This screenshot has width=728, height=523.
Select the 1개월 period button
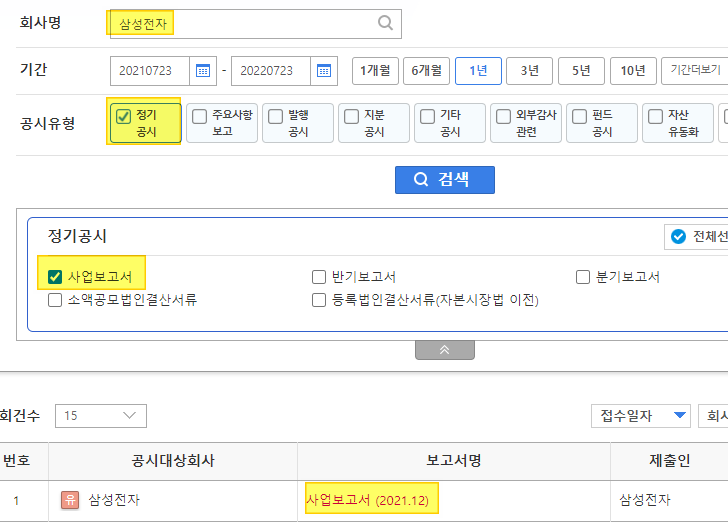tap(375, 71)
